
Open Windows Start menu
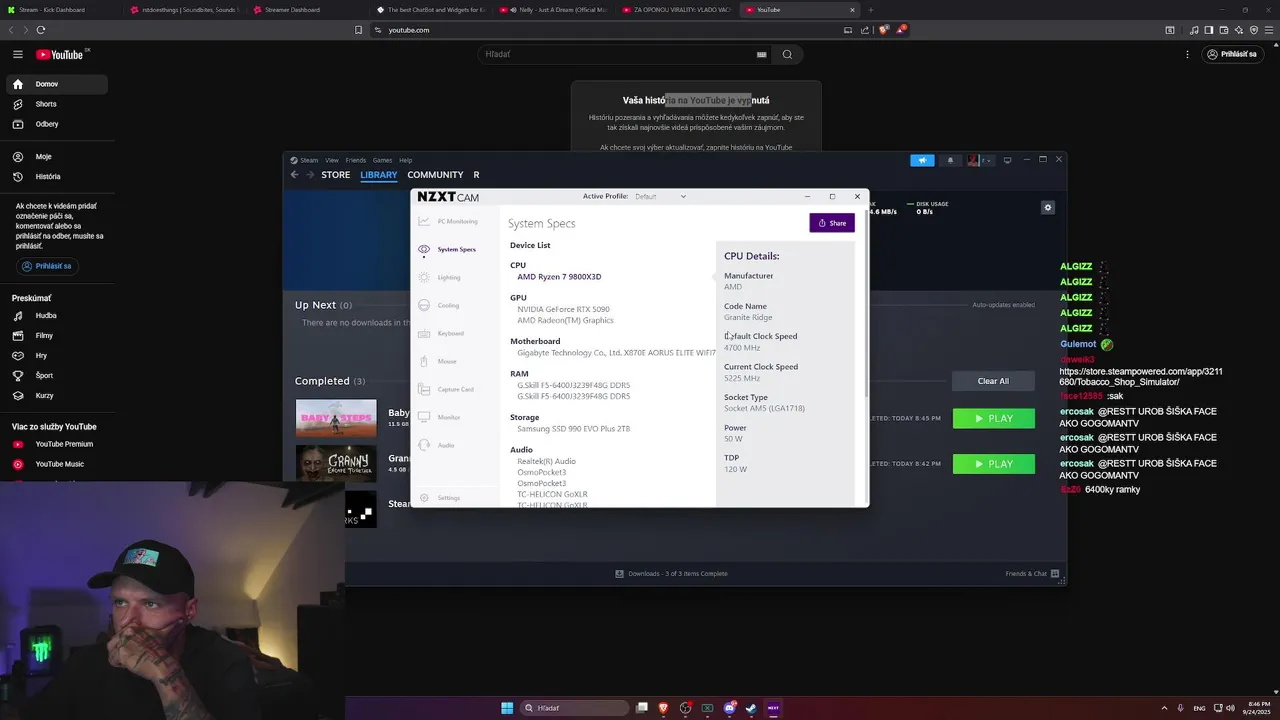pyautogui.click(x=507, y=708)
